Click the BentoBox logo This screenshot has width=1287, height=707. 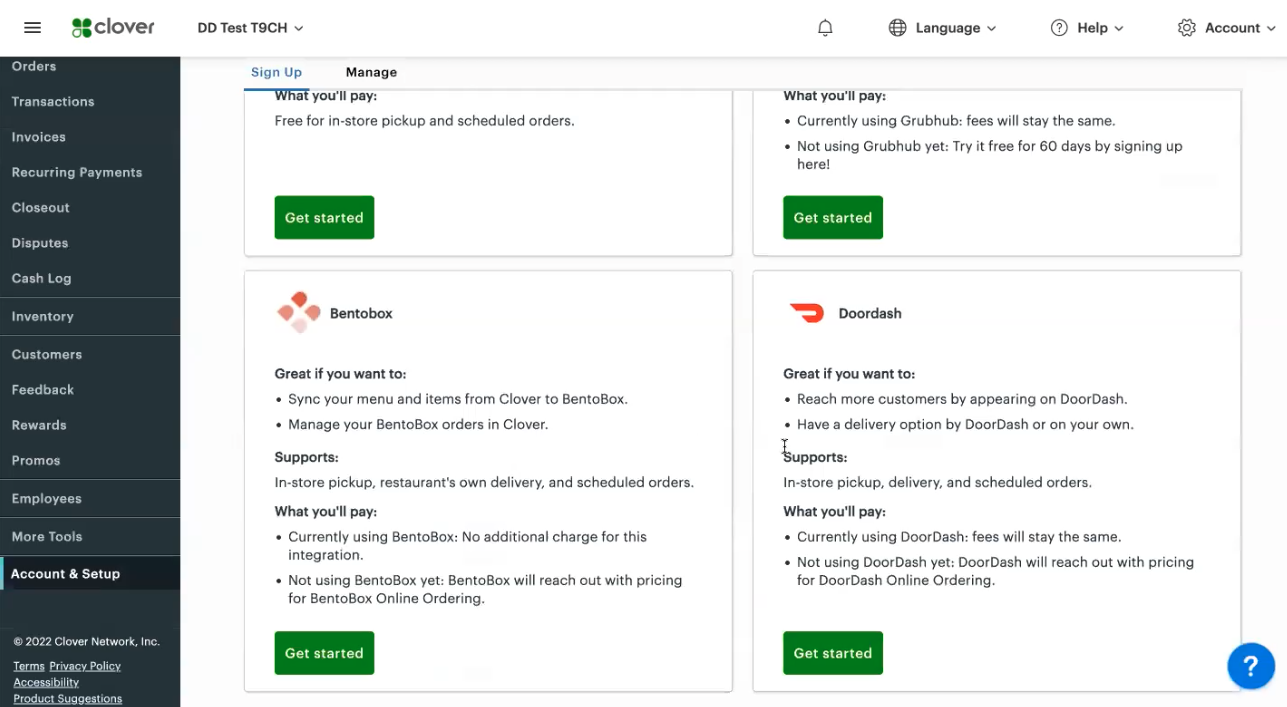point(298,311)
